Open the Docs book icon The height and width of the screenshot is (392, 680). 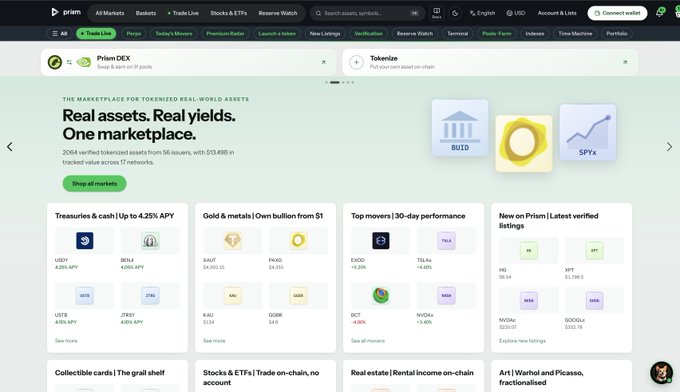[x=437, y=13]
